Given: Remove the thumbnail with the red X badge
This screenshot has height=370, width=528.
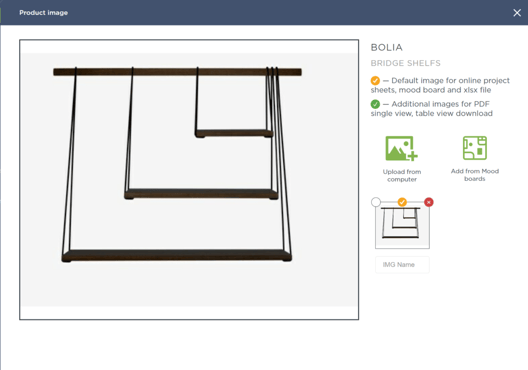Looking at the screenshot, I should 429,202.
